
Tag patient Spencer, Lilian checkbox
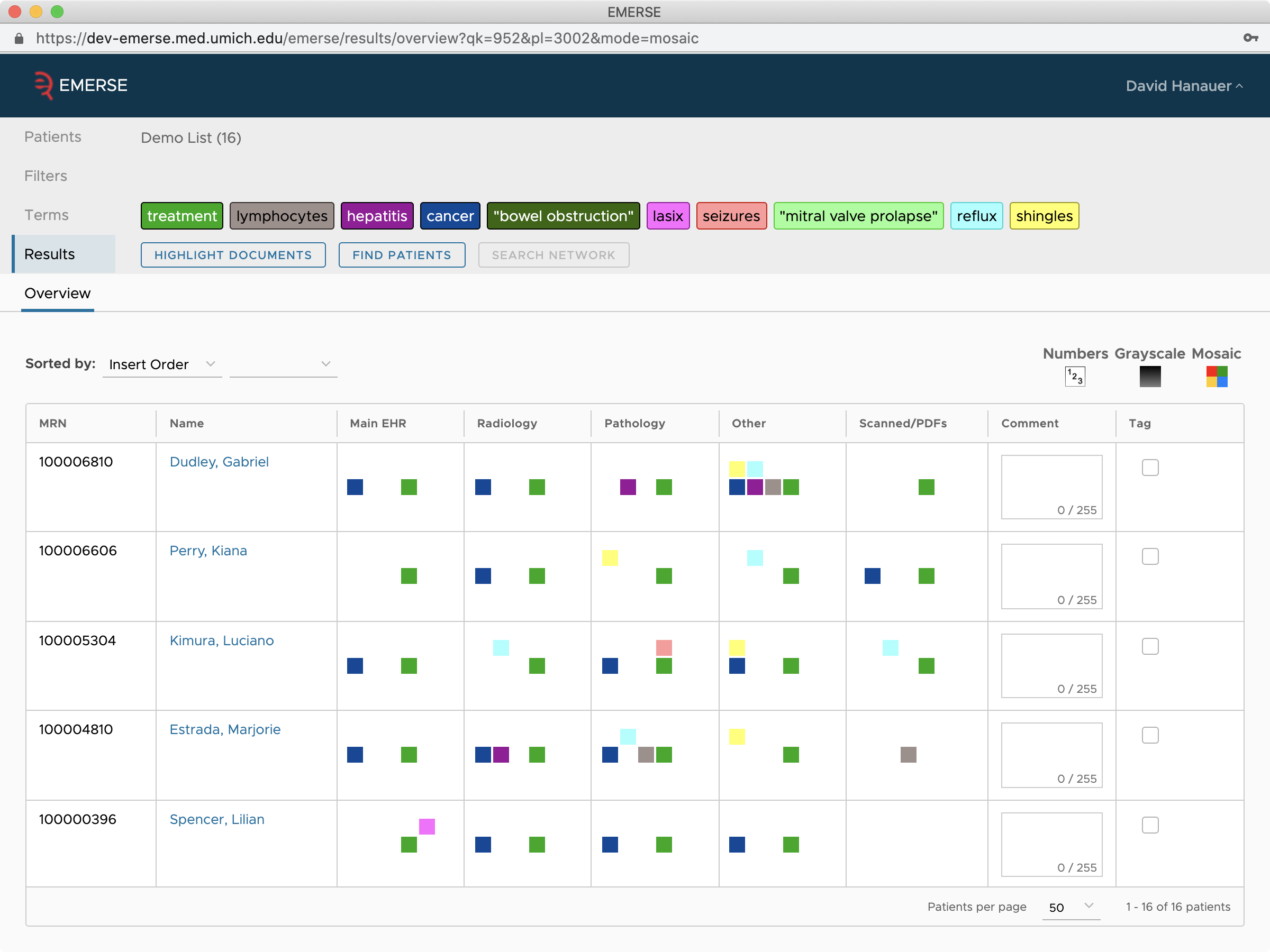pyautogui.click(x=1150, y=825)
